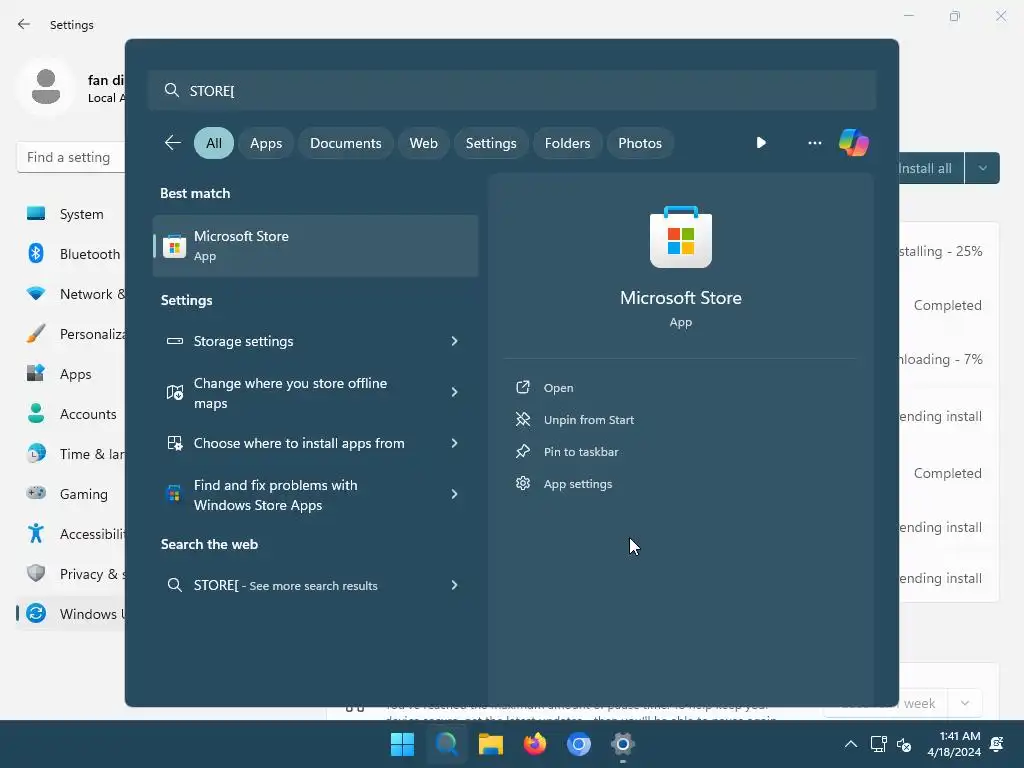The image size is (1024, 768).
Task: Open Settings gear in taskbar
Action: click(x=623, y=744)
